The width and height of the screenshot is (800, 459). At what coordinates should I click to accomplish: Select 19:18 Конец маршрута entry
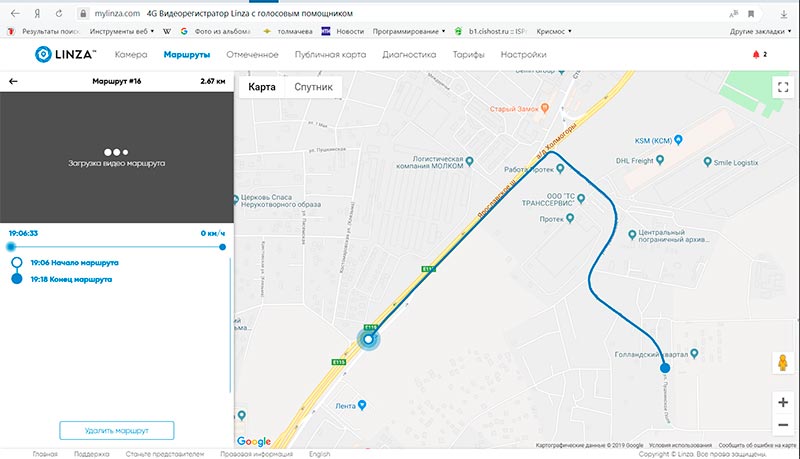click(x=71, y=279)
